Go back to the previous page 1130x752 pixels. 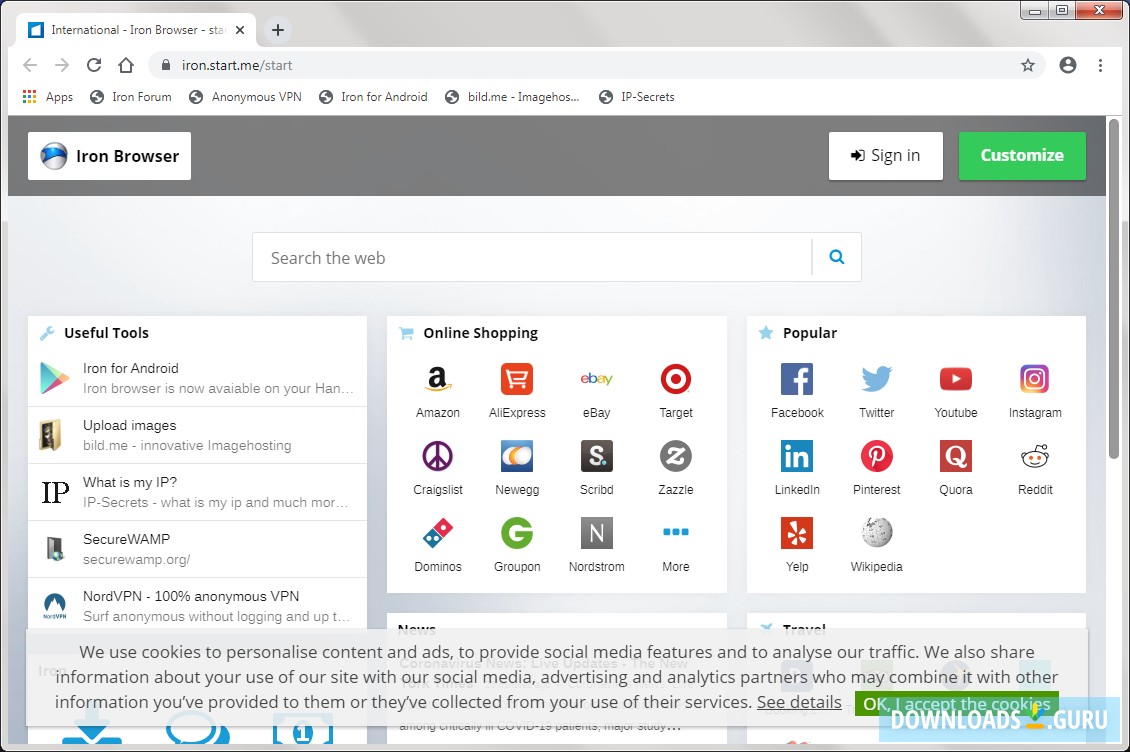30,66
